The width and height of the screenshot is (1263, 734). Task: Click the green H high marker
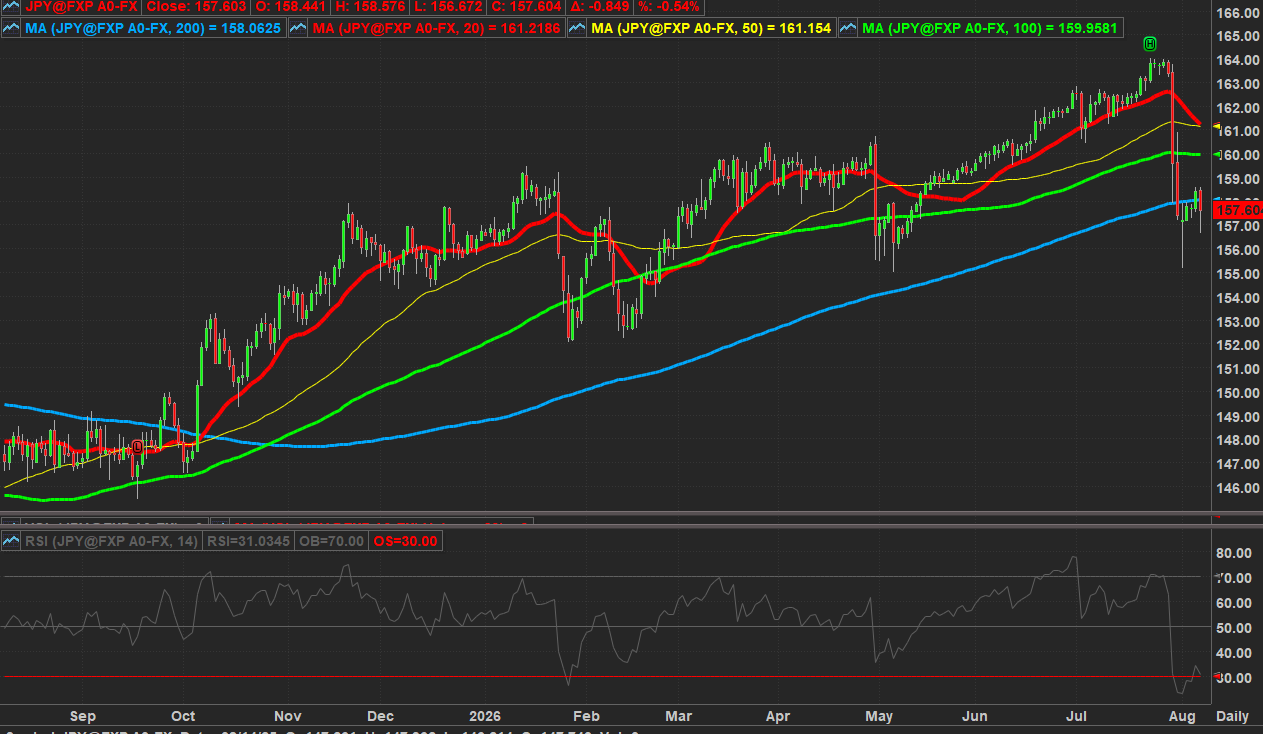(1150, 43)
